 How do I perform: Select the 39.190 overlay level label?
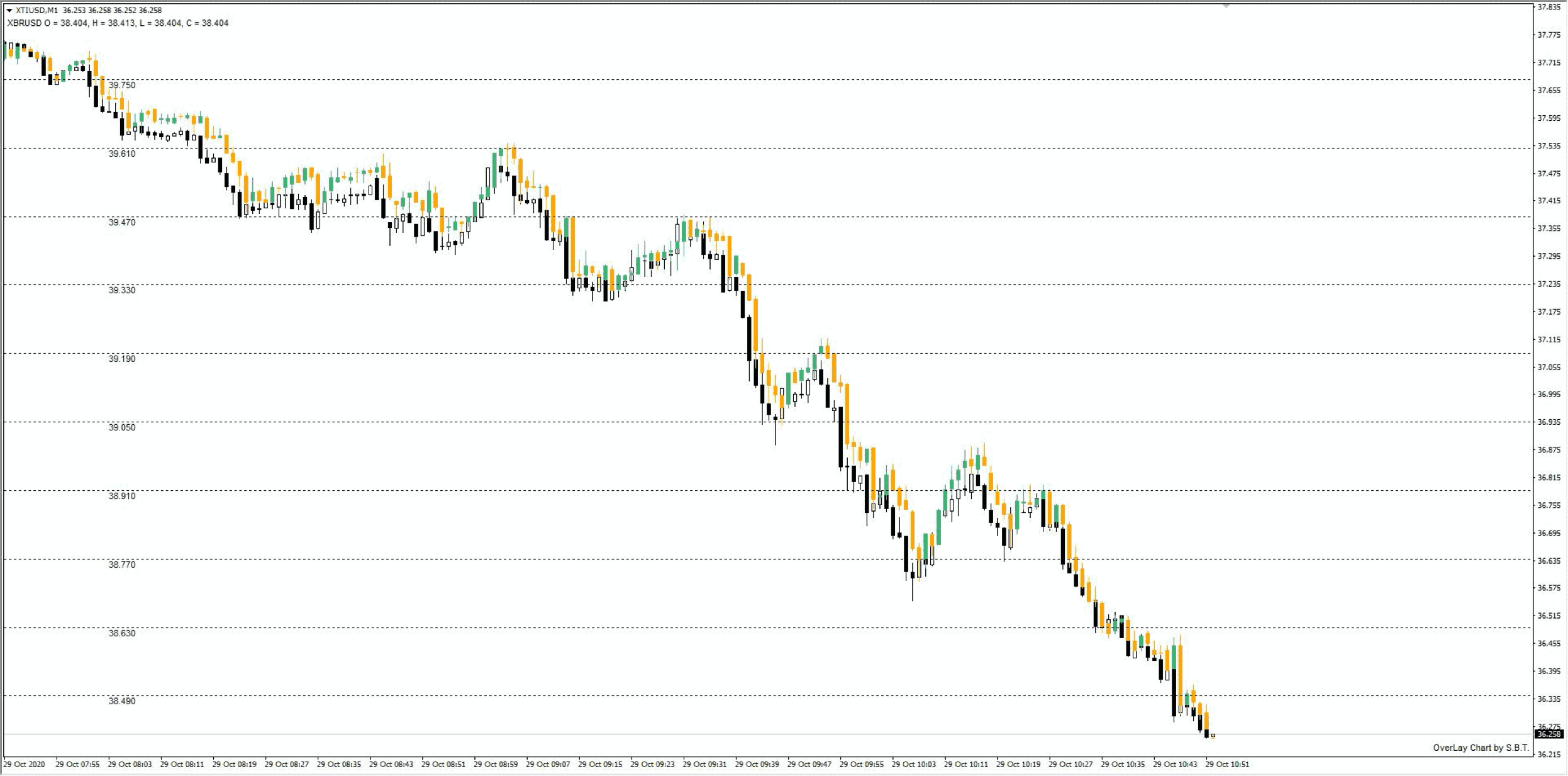click(x=121, y=359)
